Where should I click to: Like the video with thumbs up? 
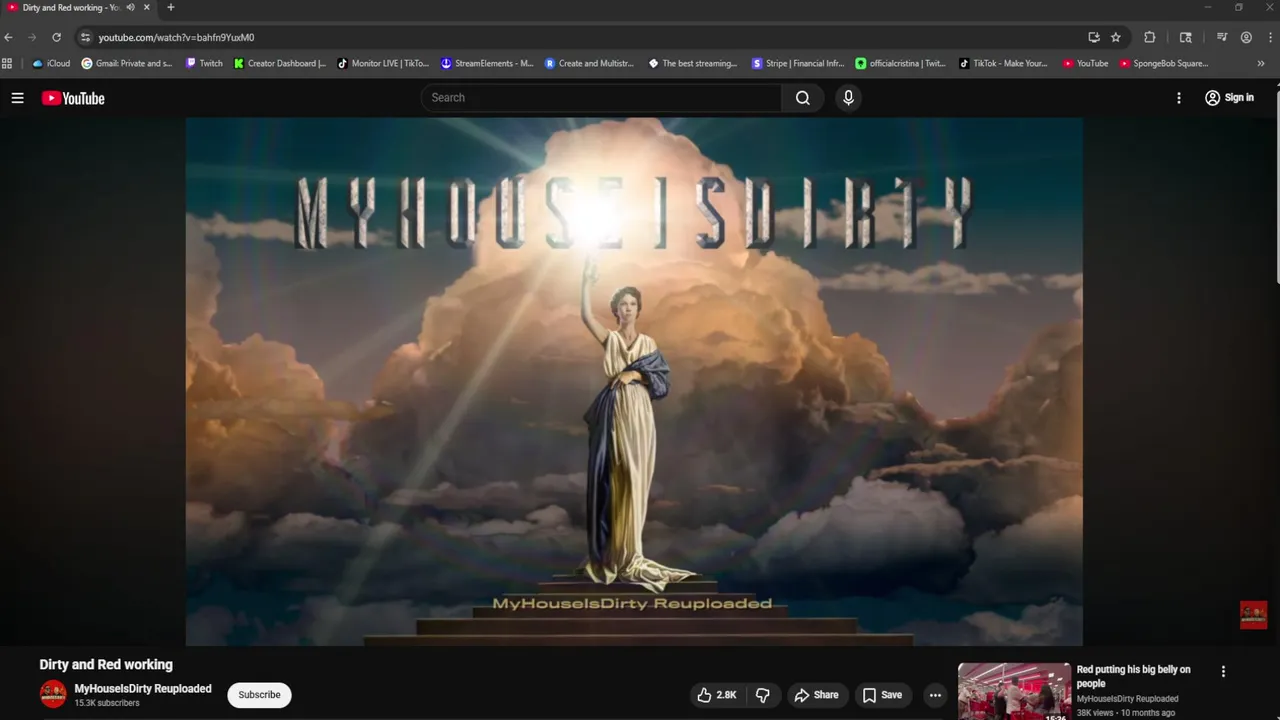717,695
